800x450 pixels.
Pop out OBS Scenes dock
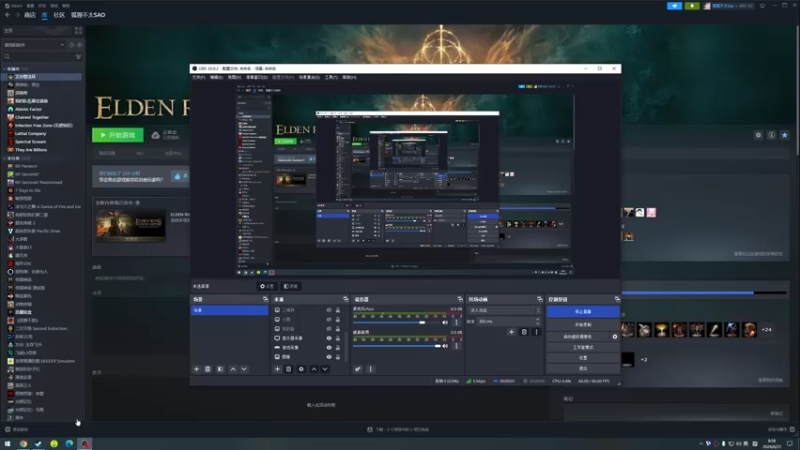(265, 299)
